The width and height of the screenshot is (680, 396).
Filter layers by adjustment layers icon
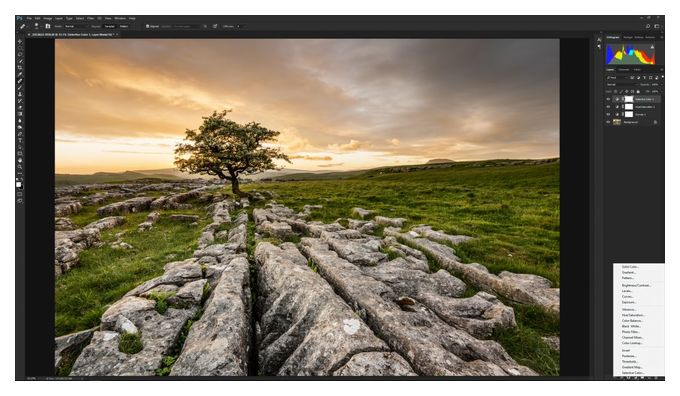tap(638, 78)
